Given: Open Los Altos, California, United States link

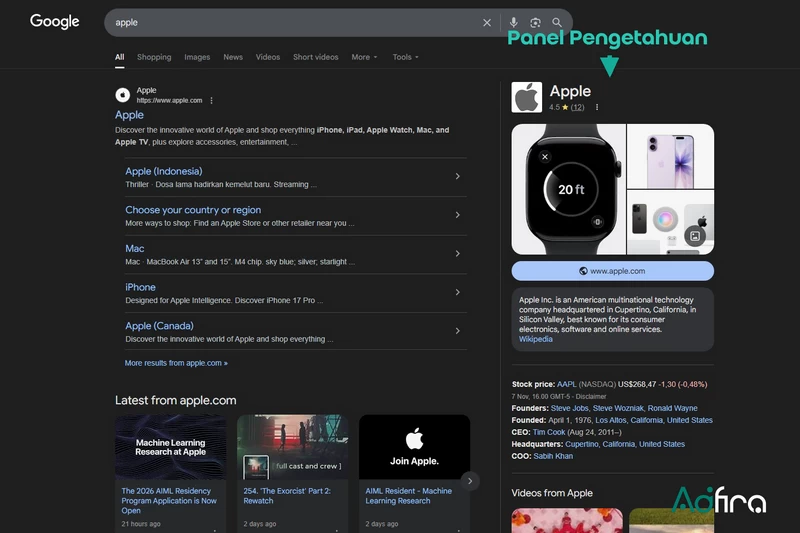Looking at the screenshot, I should point(654,420).
